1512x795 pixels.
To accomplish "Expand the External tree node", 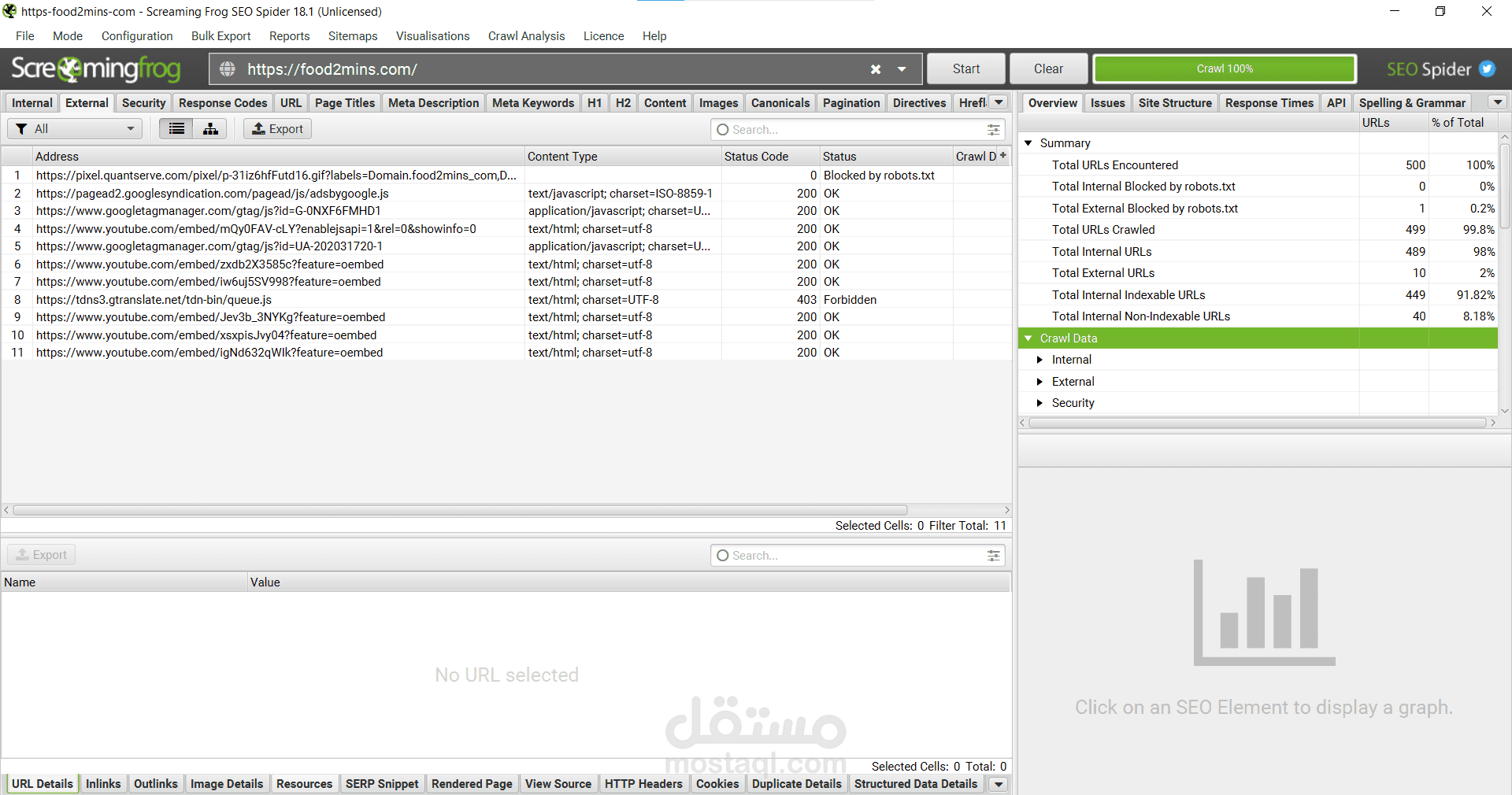I will coord(1039,382).
